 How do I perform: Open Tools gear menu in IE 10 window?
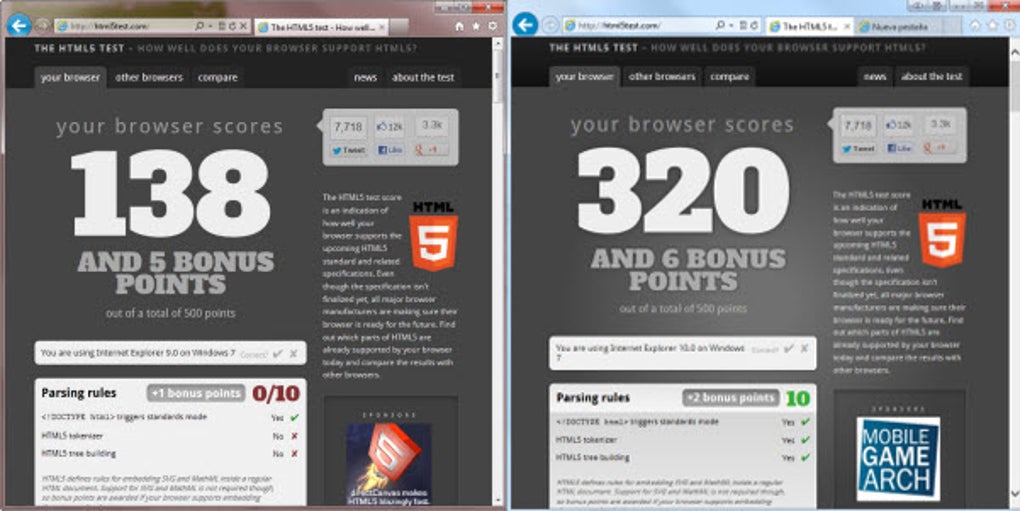[x=1009, y=25]
